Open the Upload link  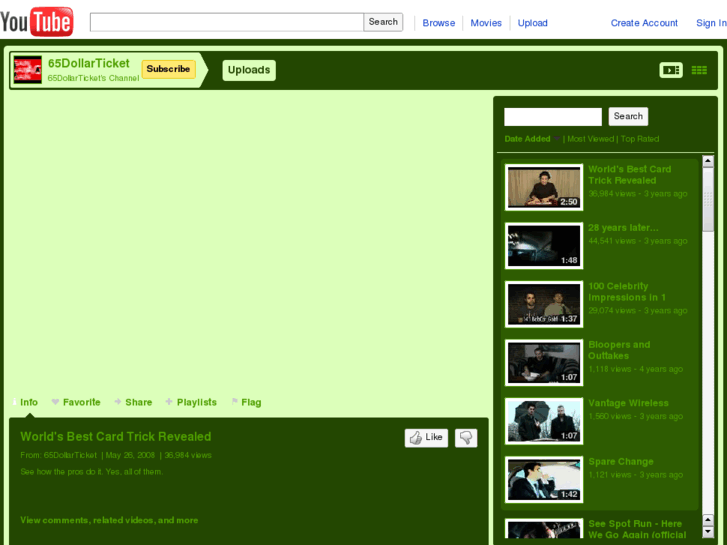532,23
